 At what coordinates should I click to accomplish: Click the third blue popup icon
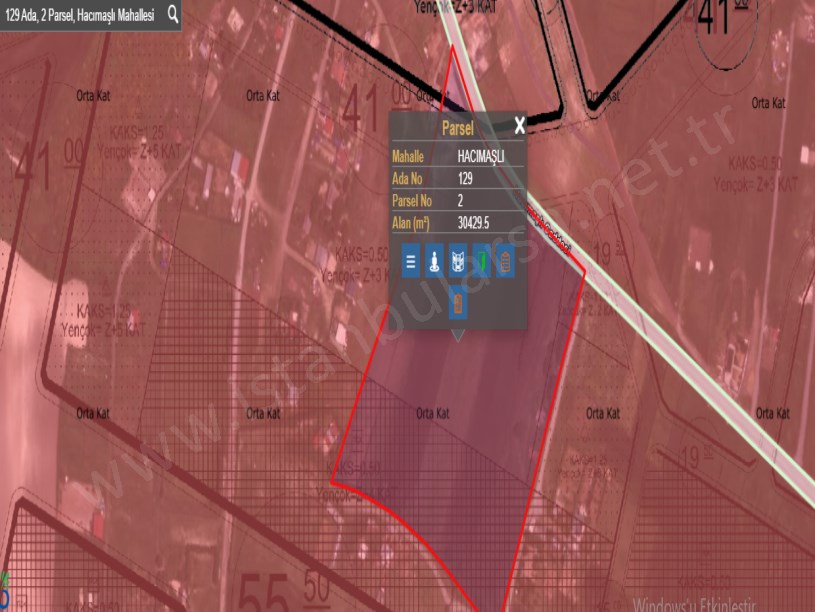458,262
